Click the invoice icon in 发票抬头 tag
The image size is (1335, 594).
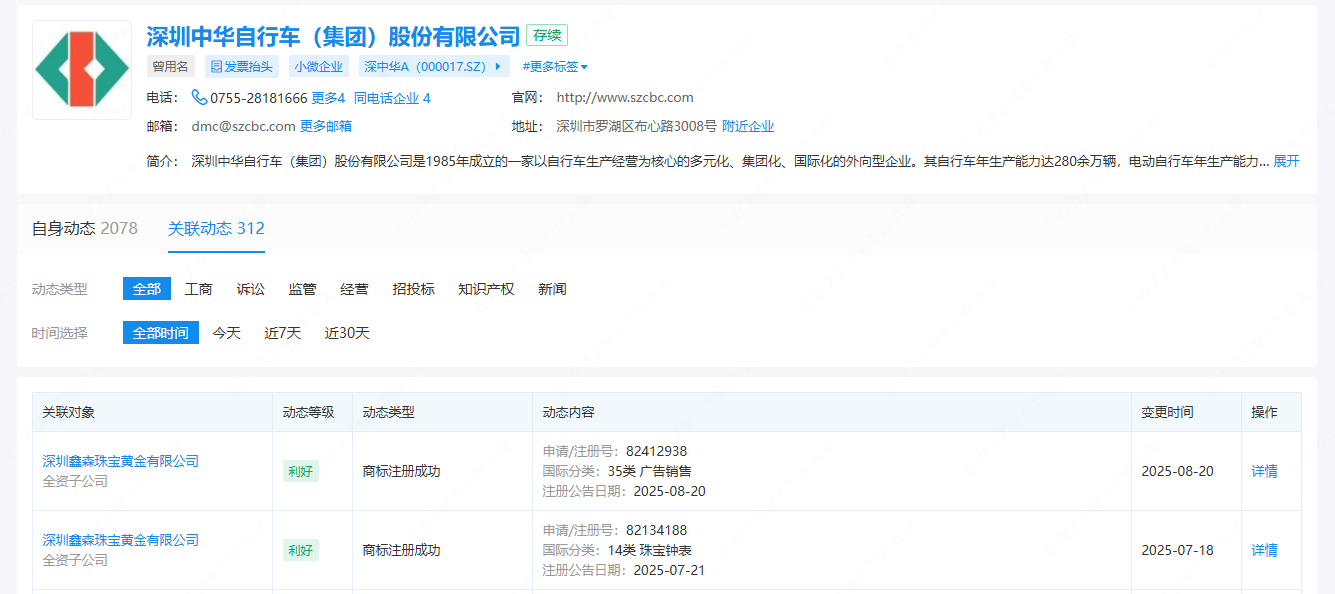click(216, 67)
